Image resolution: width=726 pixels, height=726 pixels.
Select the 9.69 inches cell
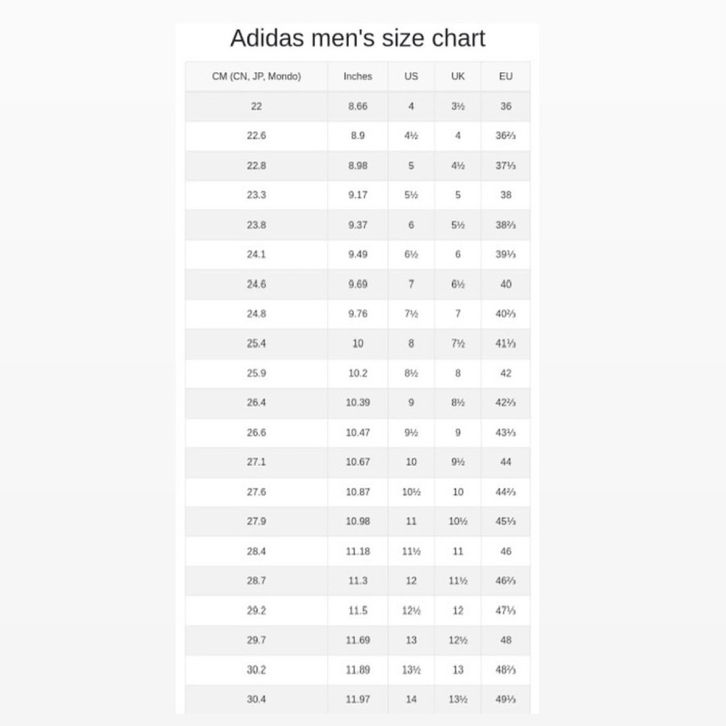tap(357, 284)
